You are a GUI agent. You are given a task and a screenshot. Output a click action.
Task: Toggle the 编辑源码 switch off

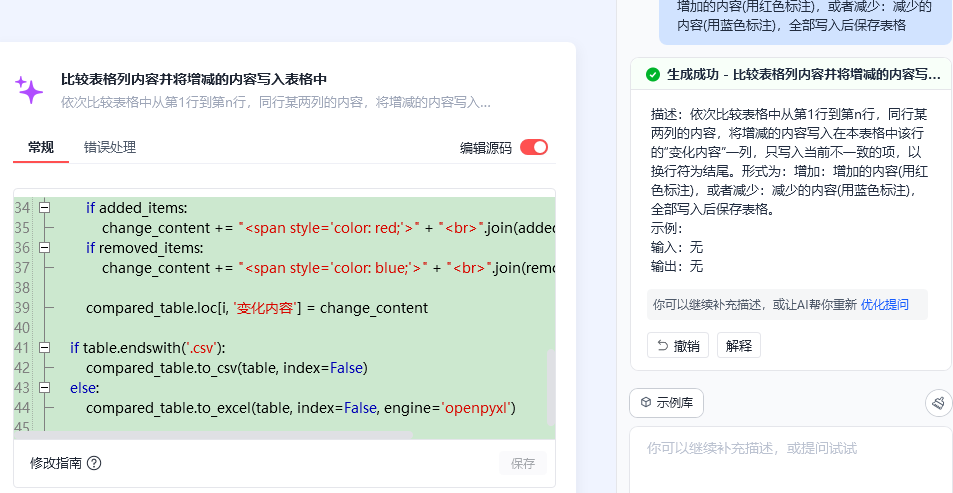(534, 147)
